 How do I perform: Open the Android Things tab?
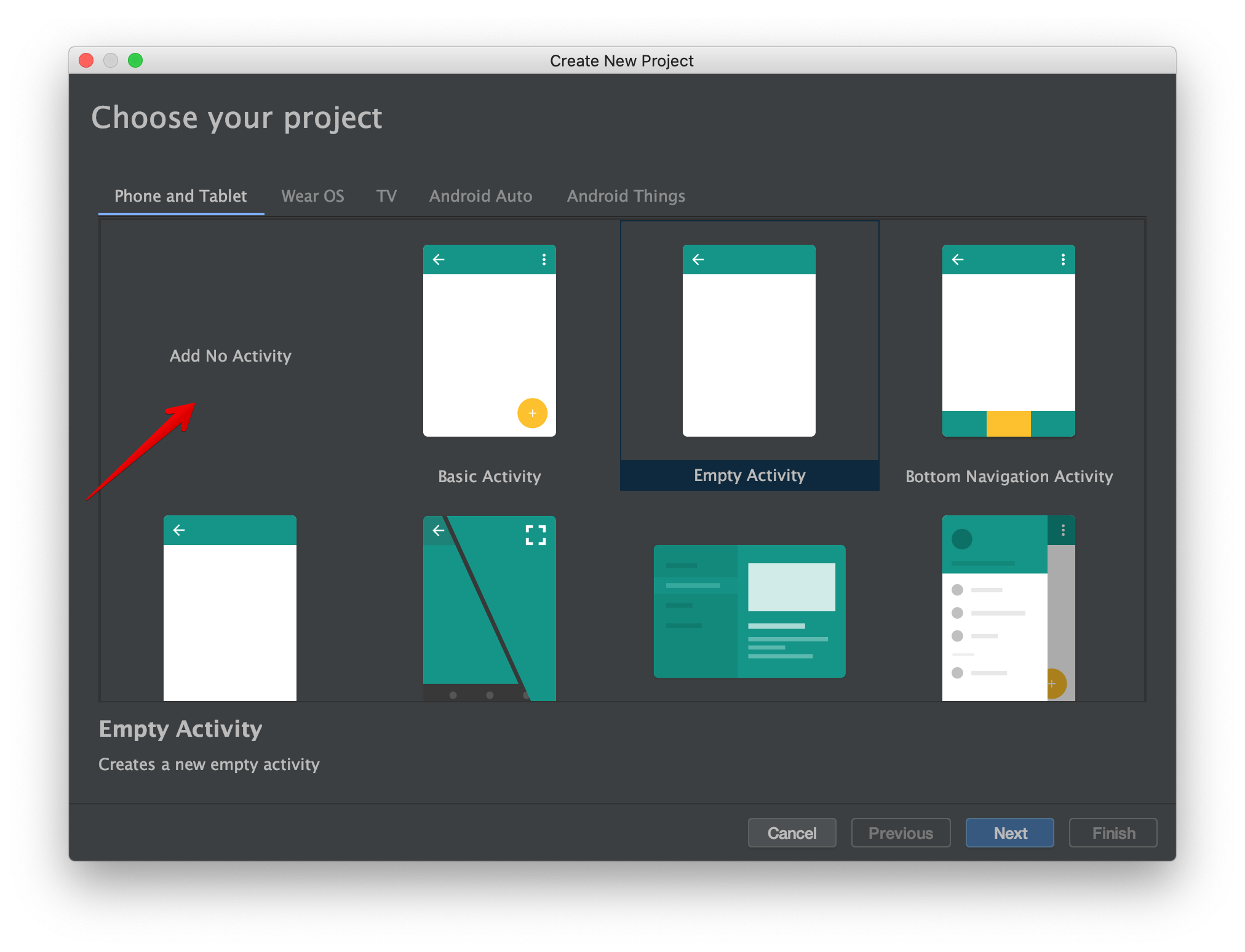626,196
